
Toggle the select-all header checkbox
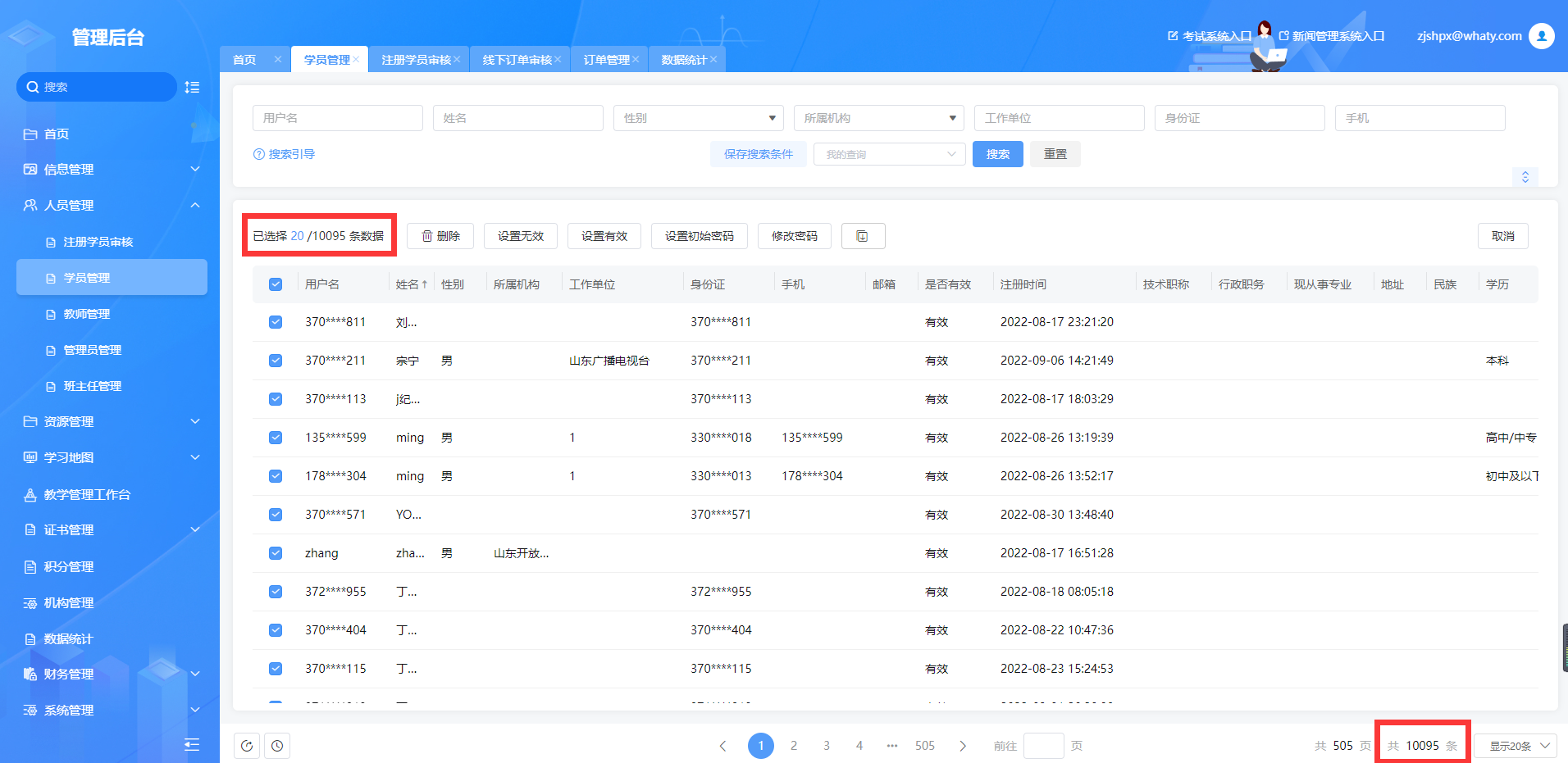276,284
